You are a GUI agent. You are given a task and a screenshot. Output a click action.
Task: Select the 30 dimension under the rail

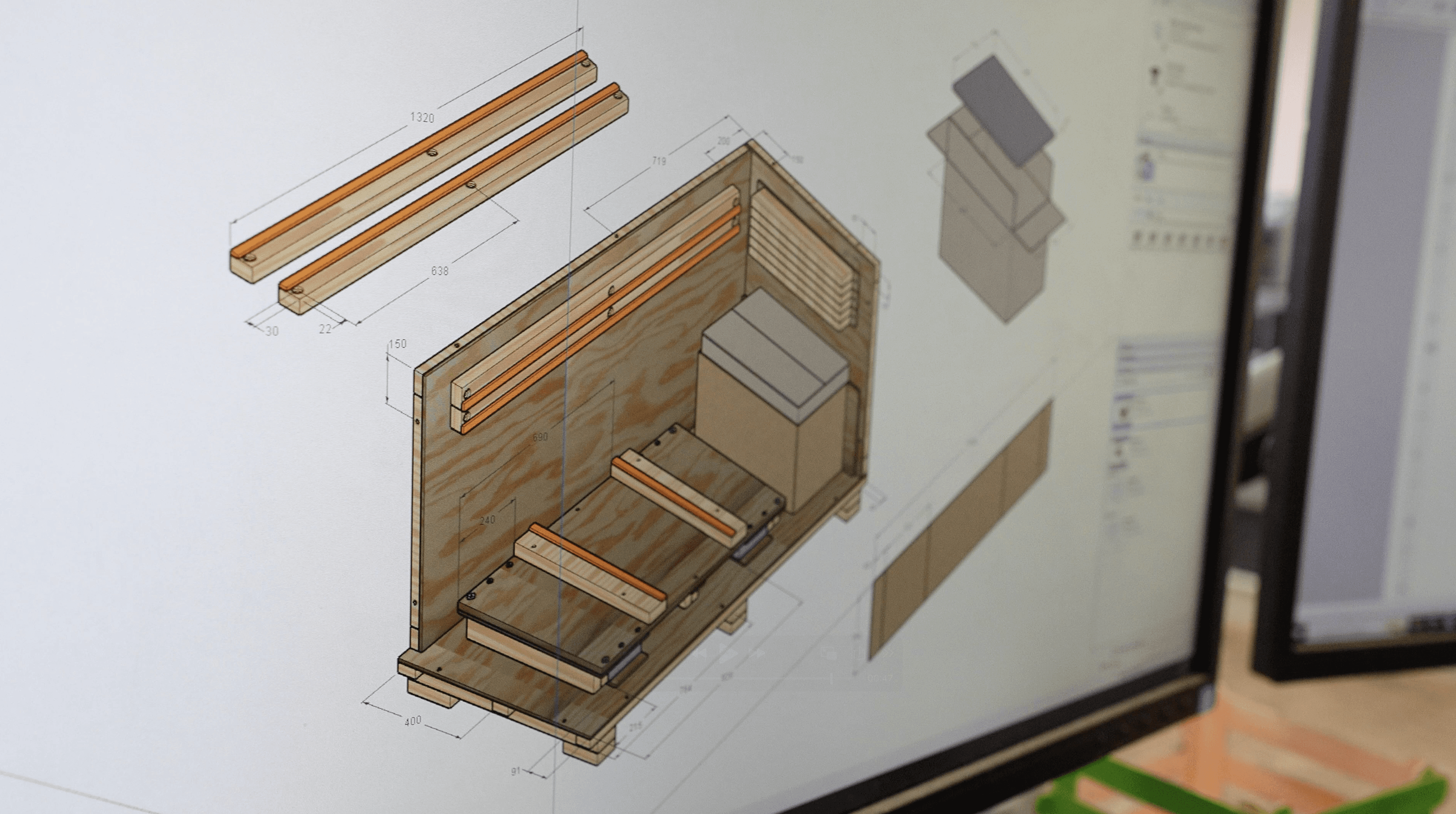[272, 331]
